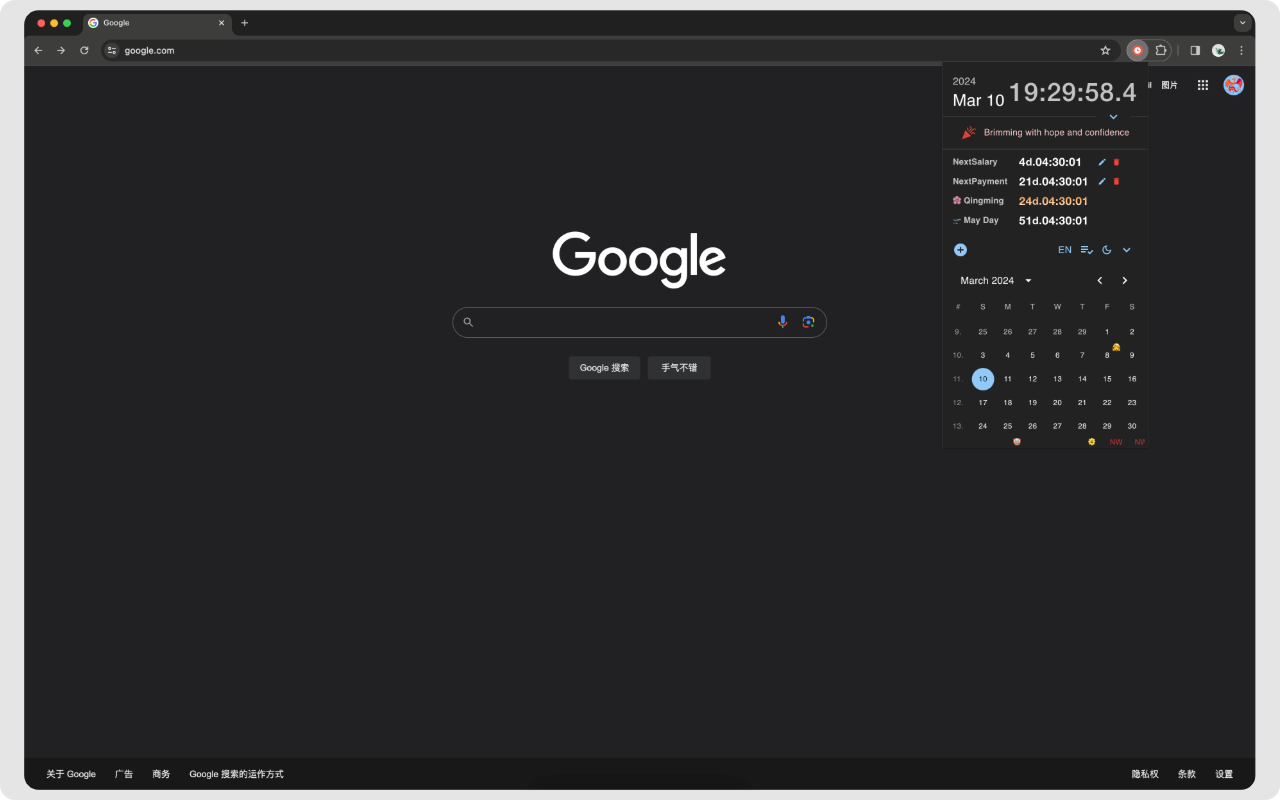
Task: Toggle Chrome side panel button
Action: tap(1195, 50)
